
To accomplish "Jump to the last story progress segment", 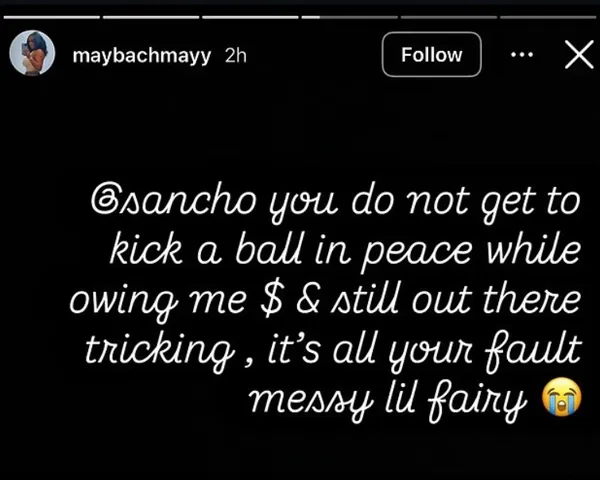I will pos(547,16).
